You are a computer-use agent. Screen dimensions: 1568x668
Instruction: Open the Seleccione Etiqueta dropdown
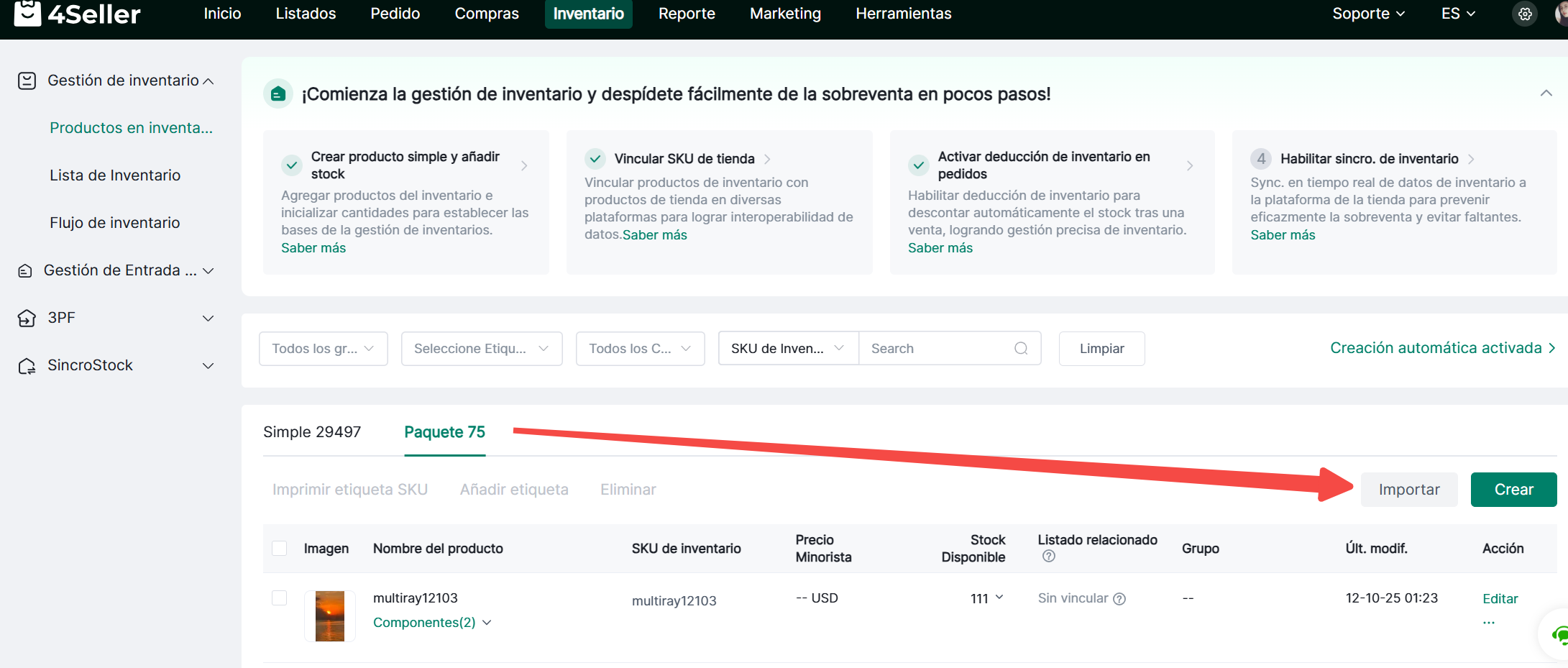click(x=481, y=349)
